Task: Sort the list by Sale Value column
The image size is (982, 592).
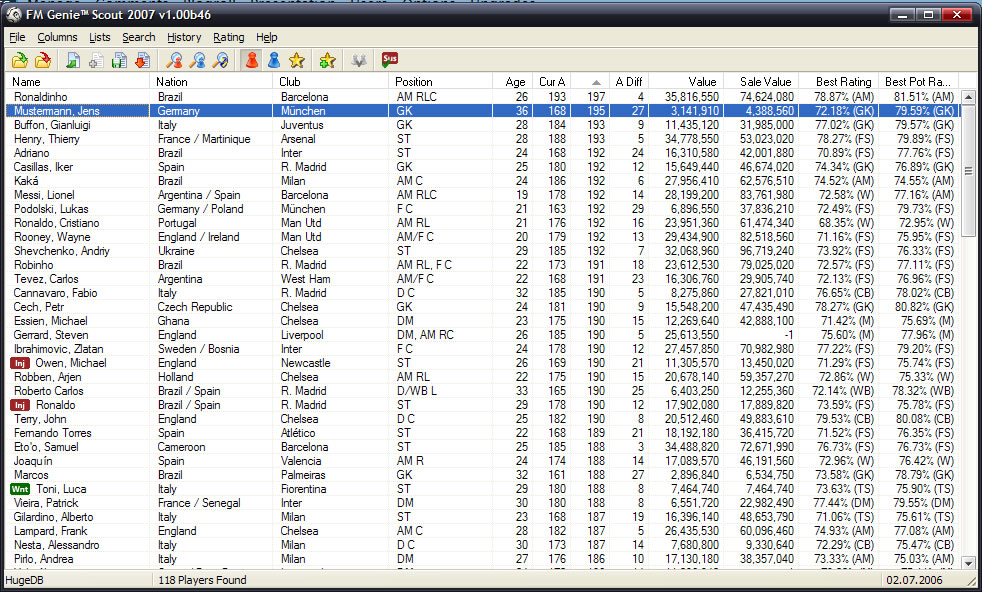Action: (x=764, y=82)
